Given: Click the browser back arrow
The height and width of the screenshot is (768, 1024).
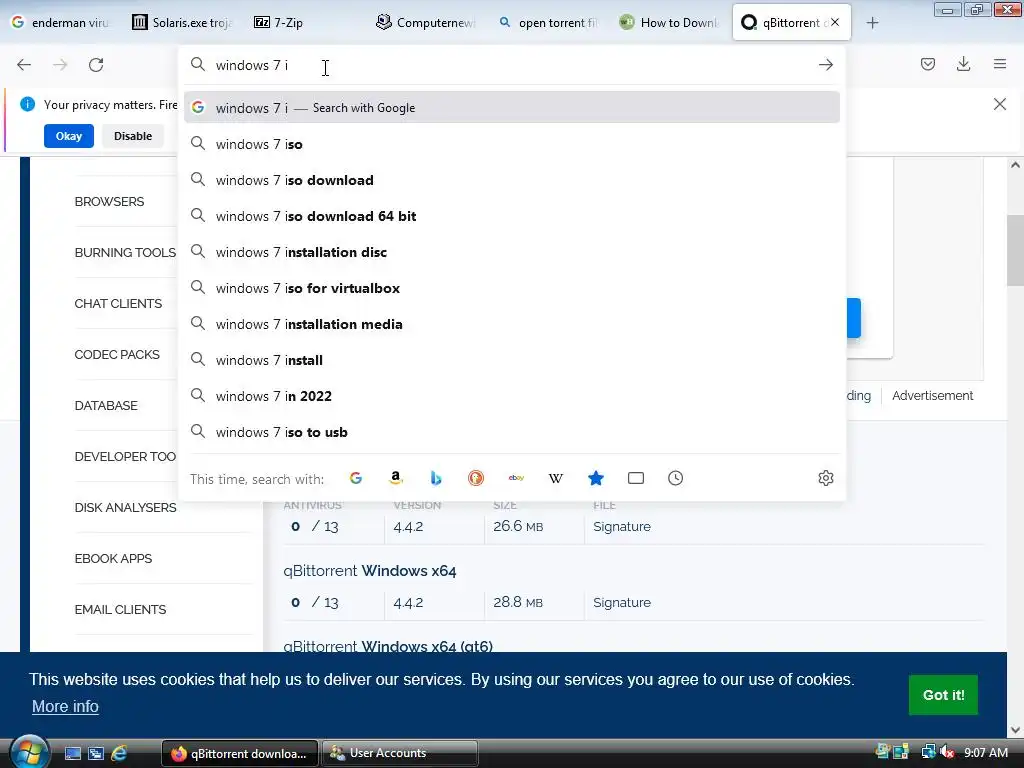Looking at the screenshot, I should coord(24,65).
